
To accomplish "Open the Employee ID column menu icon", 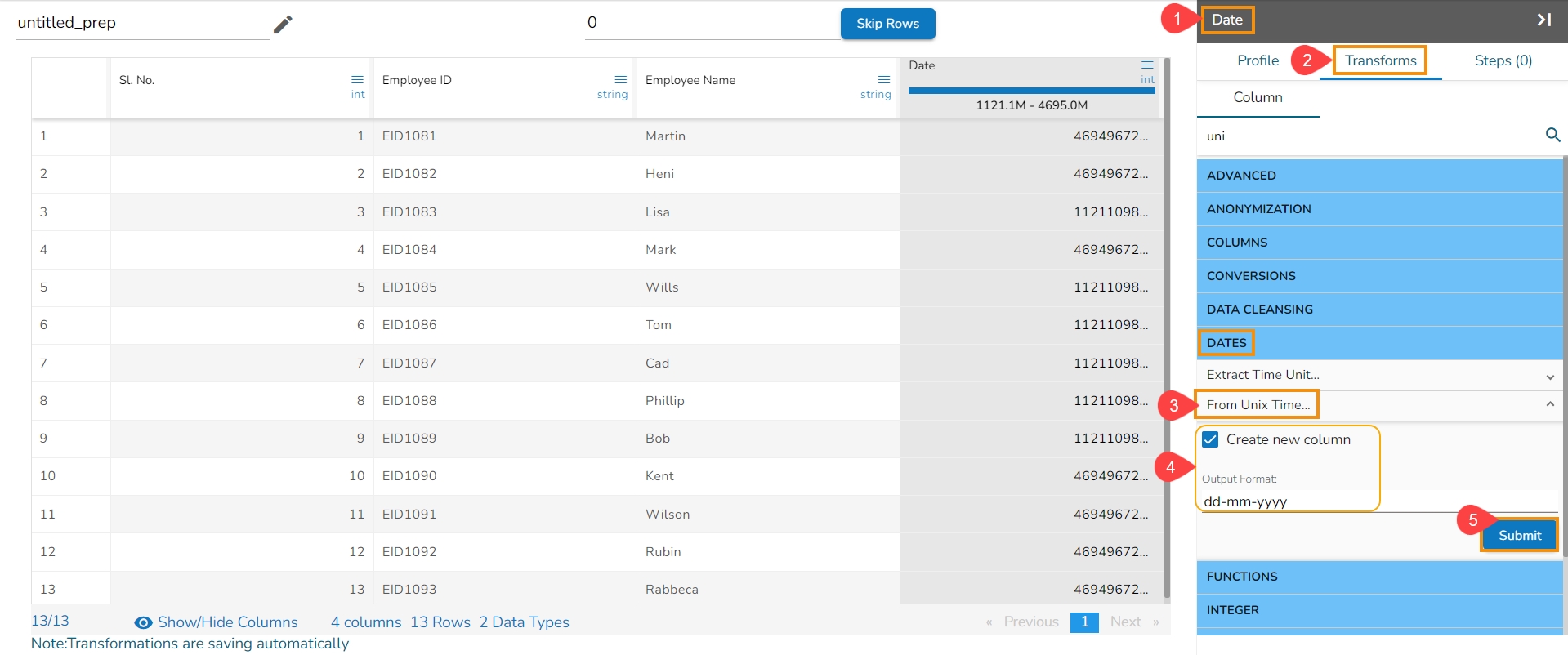I will tap(620, 79).
